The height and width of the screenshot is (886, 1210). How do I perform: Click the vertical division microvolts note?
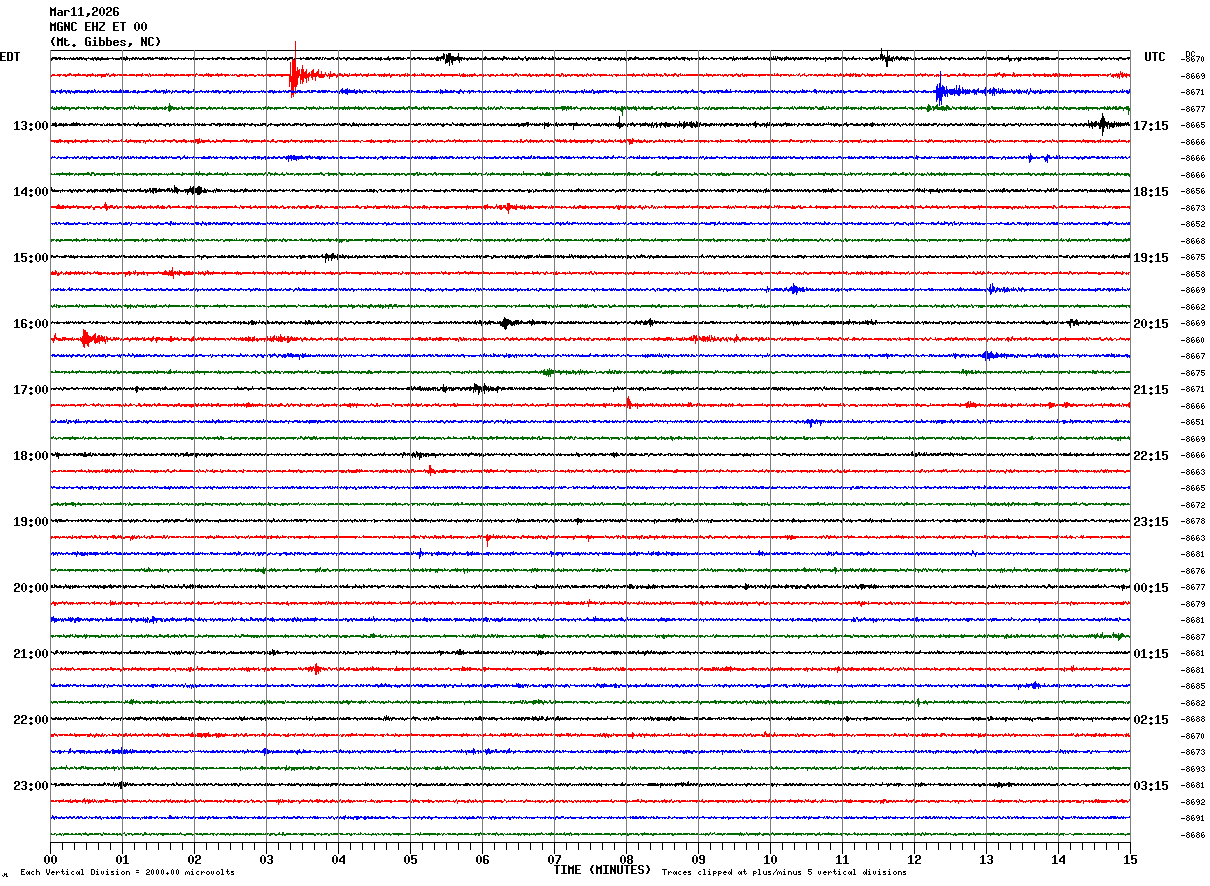click(x=128, y=873)
